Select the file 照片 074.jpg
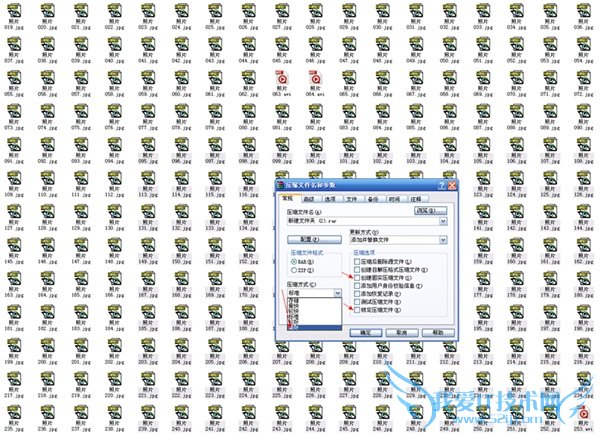The height and width of the screenshot is (434, 600). click(47, 117)
